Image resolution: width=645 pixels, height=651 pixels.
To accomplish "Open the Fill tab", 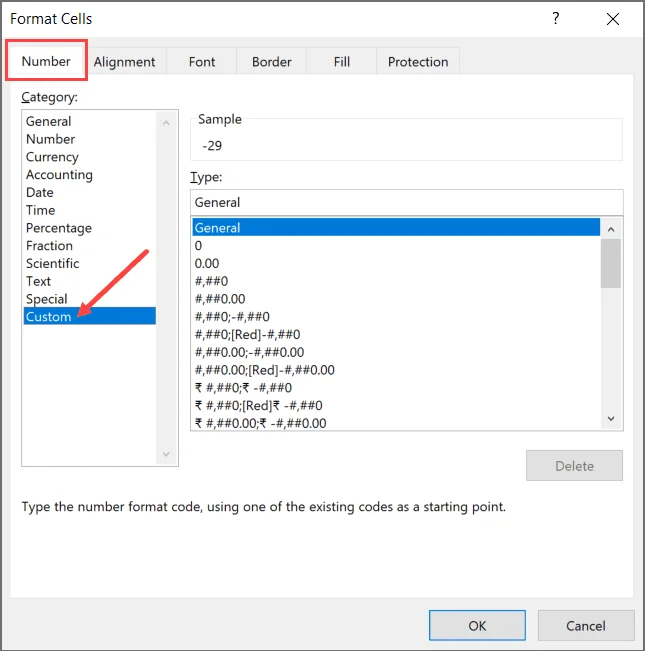I will pyautogui.click(x=342, y=62).
